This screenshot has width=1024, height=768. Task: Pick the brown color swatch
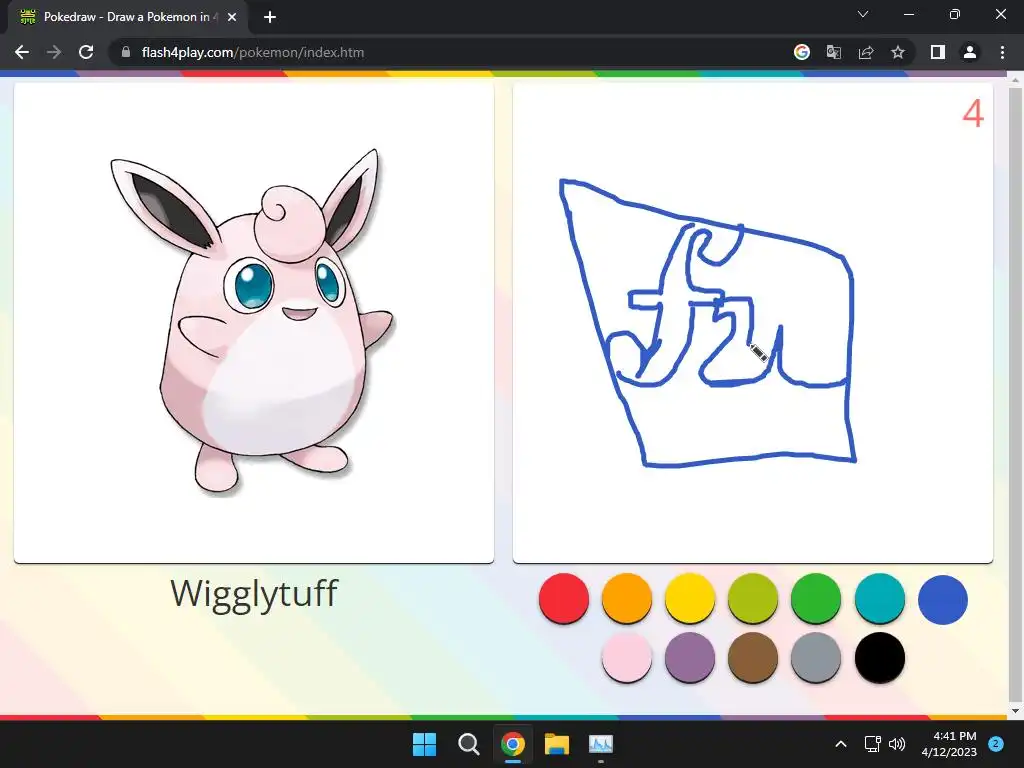tap(753, 657)
